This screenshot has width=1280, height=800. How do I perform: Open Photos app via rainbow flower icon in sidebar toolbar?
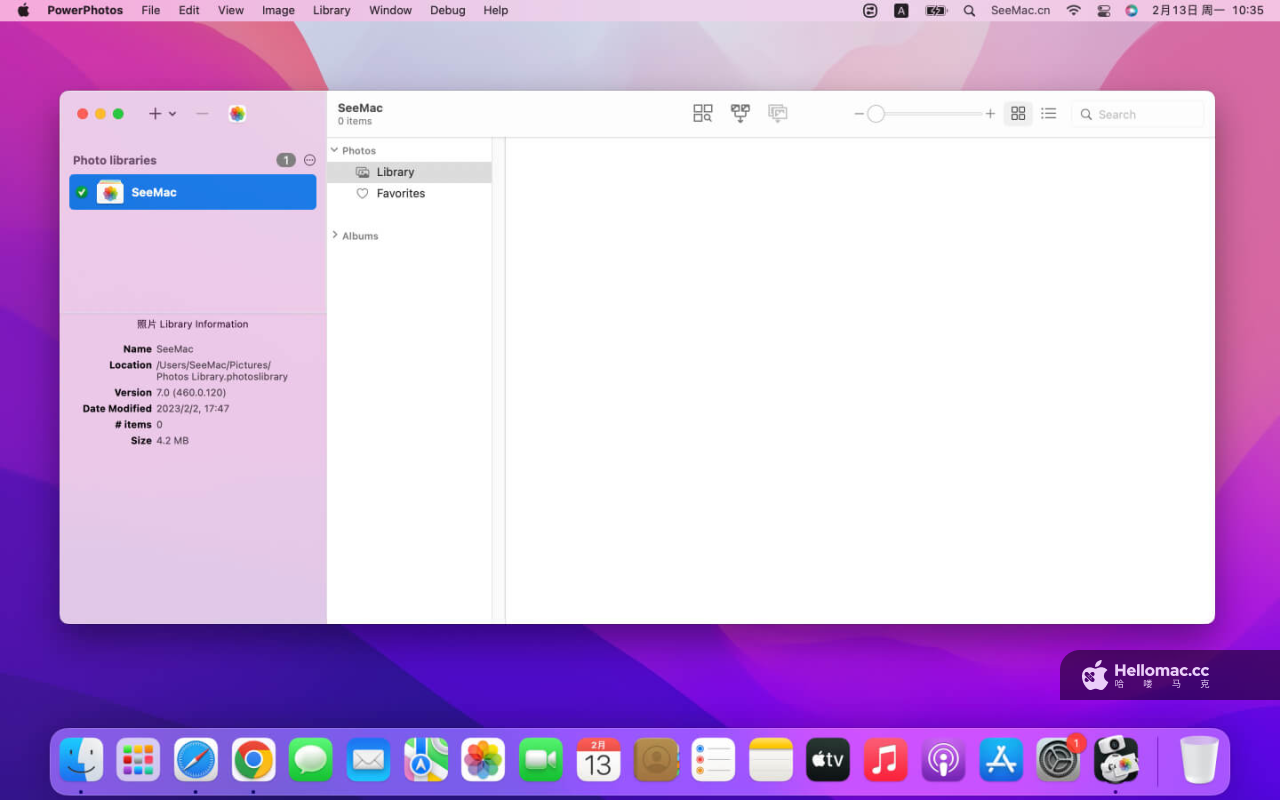[x=237, y=114]
